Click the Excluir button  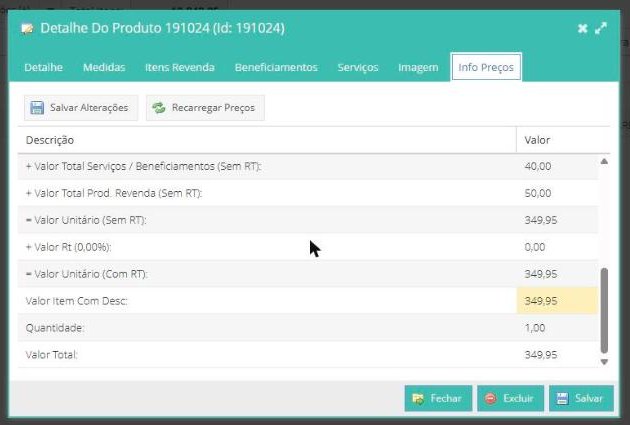click(x=511, y=398)
